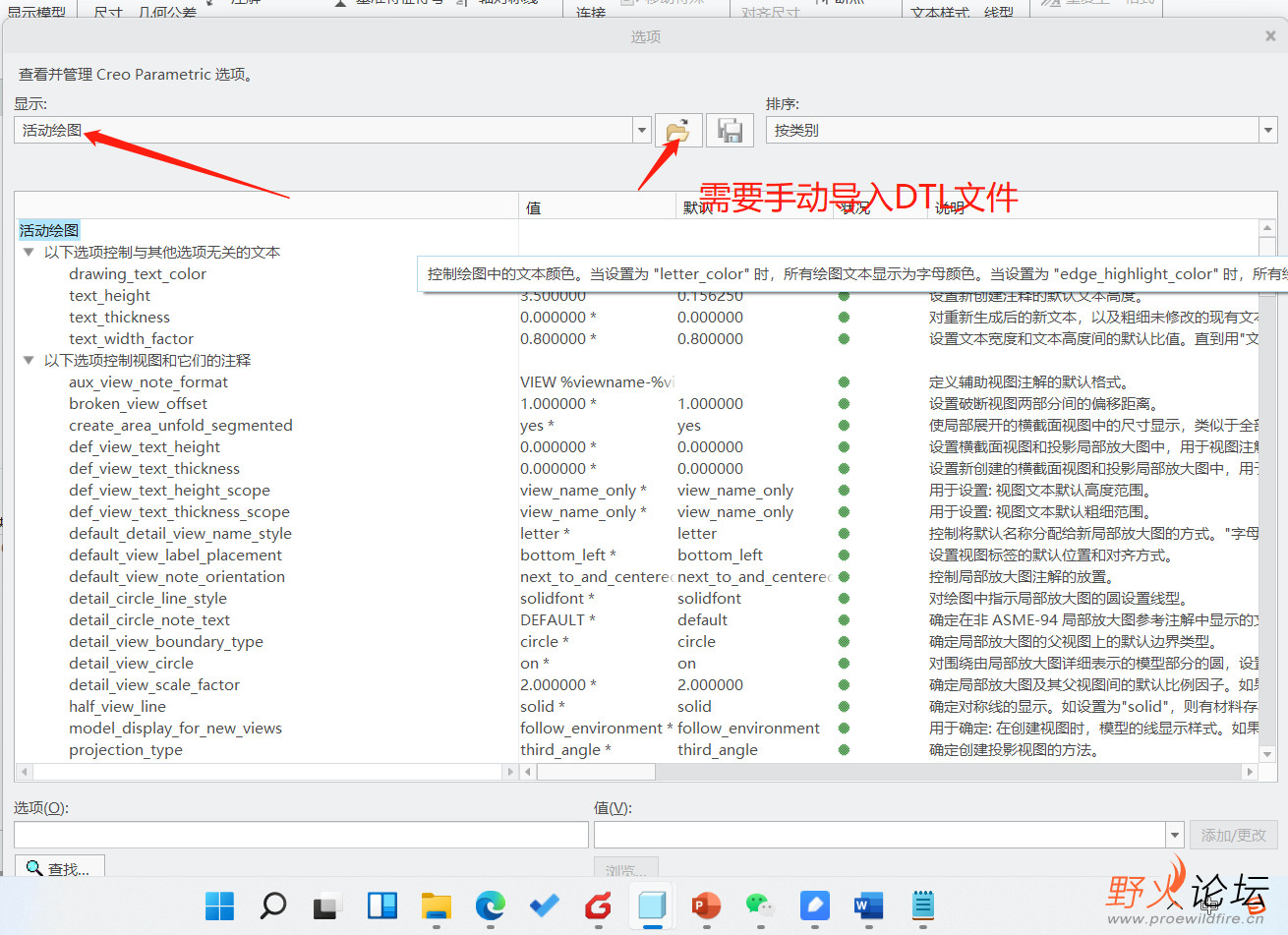This screenshot has width=1288, height=935.
Task: Click vertical scrollbar up arrow of options list
Action: coord(1267,228)
